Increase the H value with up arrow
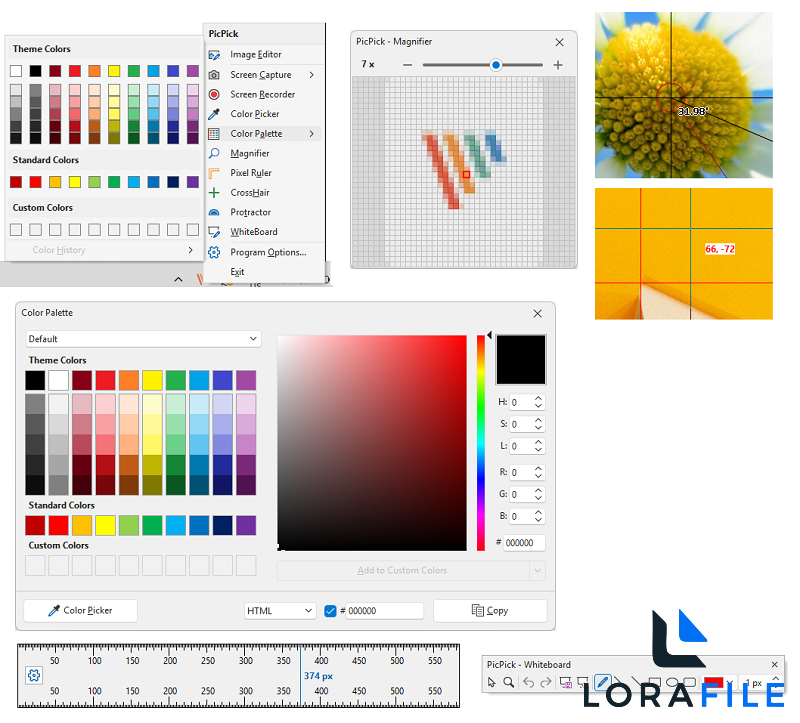The width and height of the screenshot is (800, 723). click(538, 399)
